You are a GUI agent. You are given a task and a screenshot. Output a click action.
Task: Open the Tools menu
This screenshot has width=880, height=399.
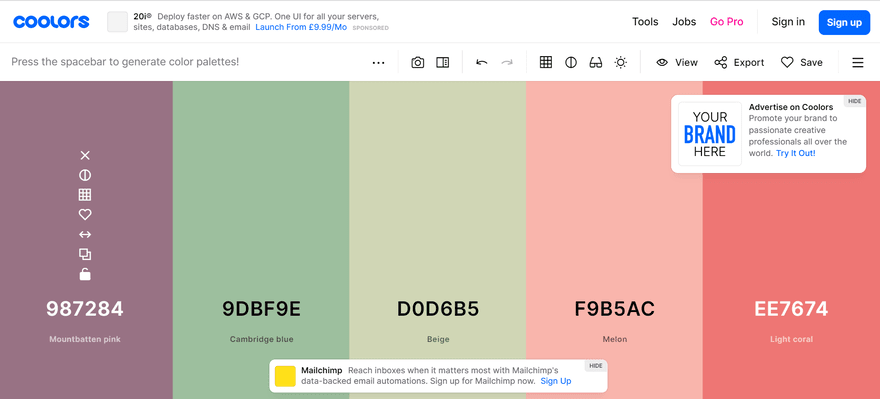point(645,22)
